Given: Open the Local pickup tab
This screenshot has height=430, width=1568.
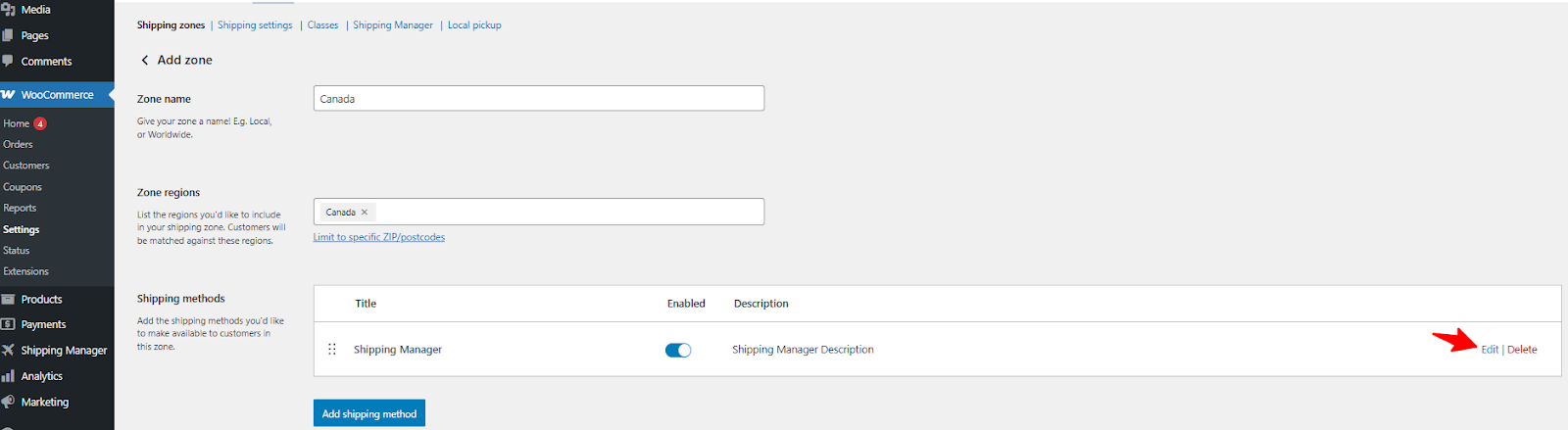Looking at the screenshot, I should coord(474,25).
